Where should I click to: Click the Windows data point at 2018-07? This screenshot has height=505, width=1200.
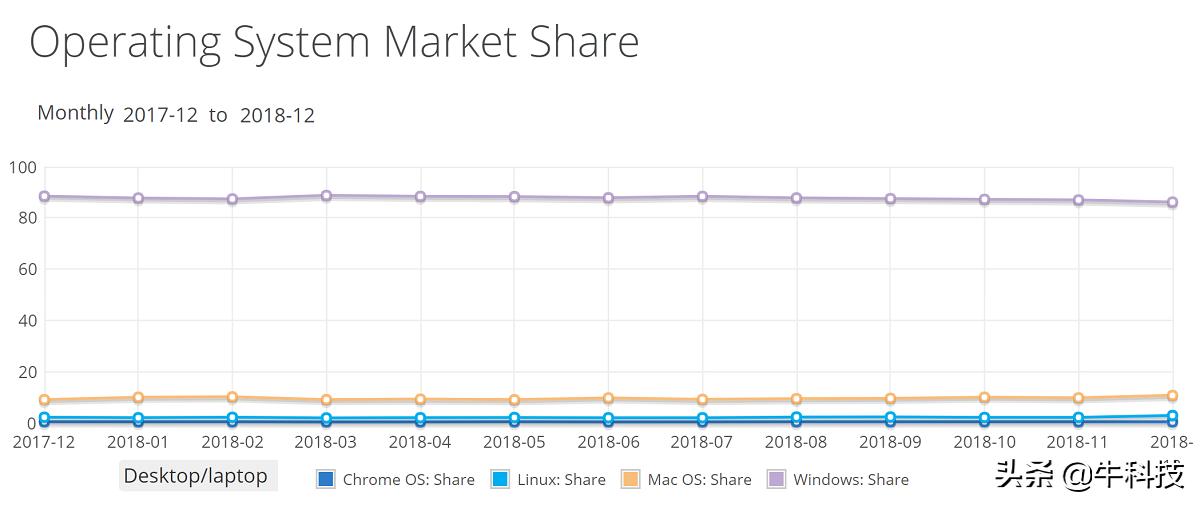702,197
